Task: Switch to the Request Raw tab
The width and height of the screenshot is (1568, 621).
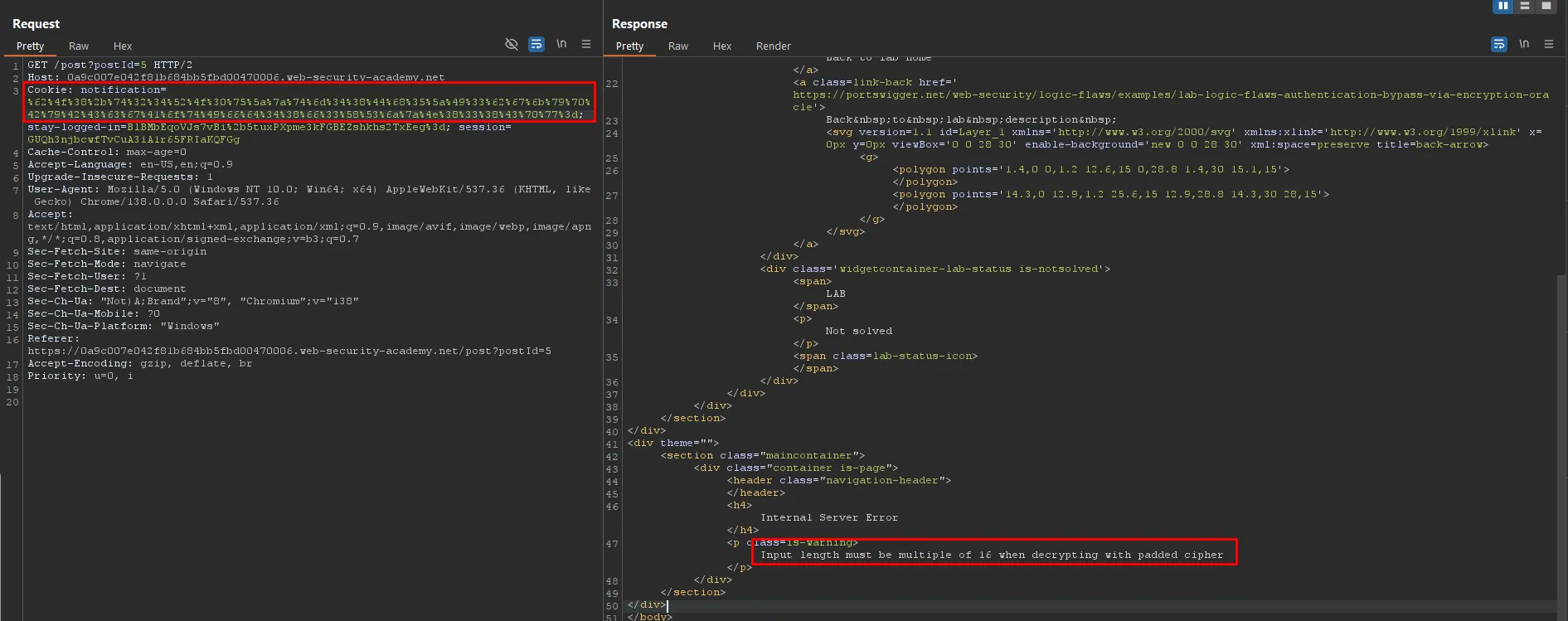Action: [79, 46]
